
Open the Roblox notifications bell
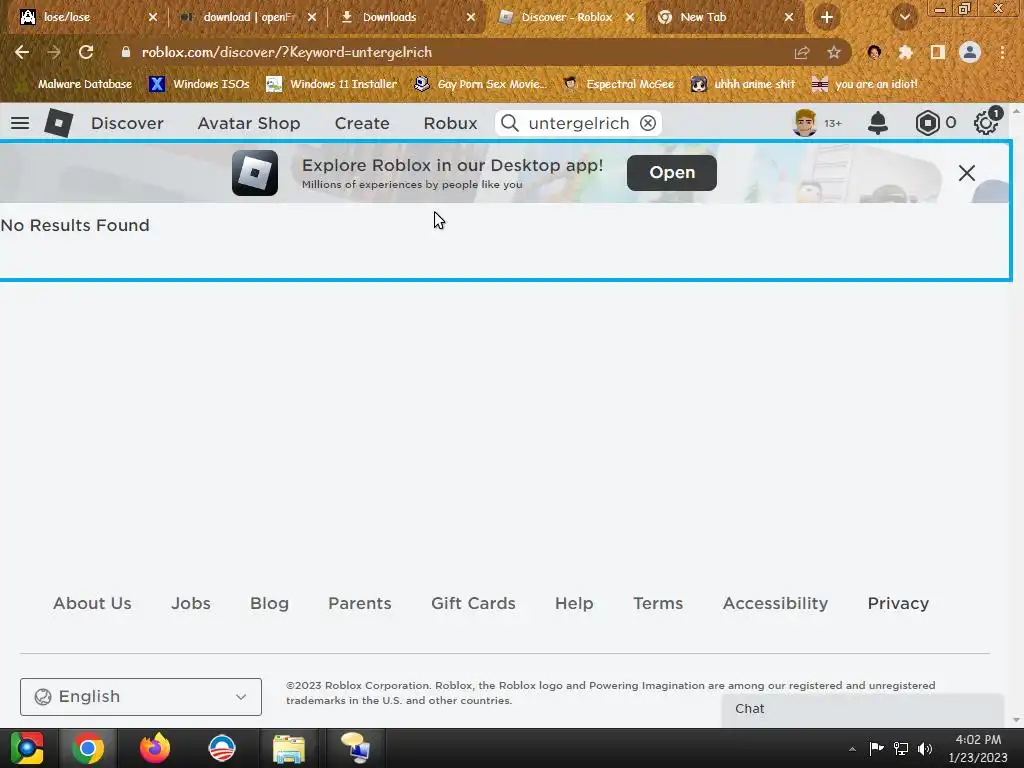click(878, 123)
